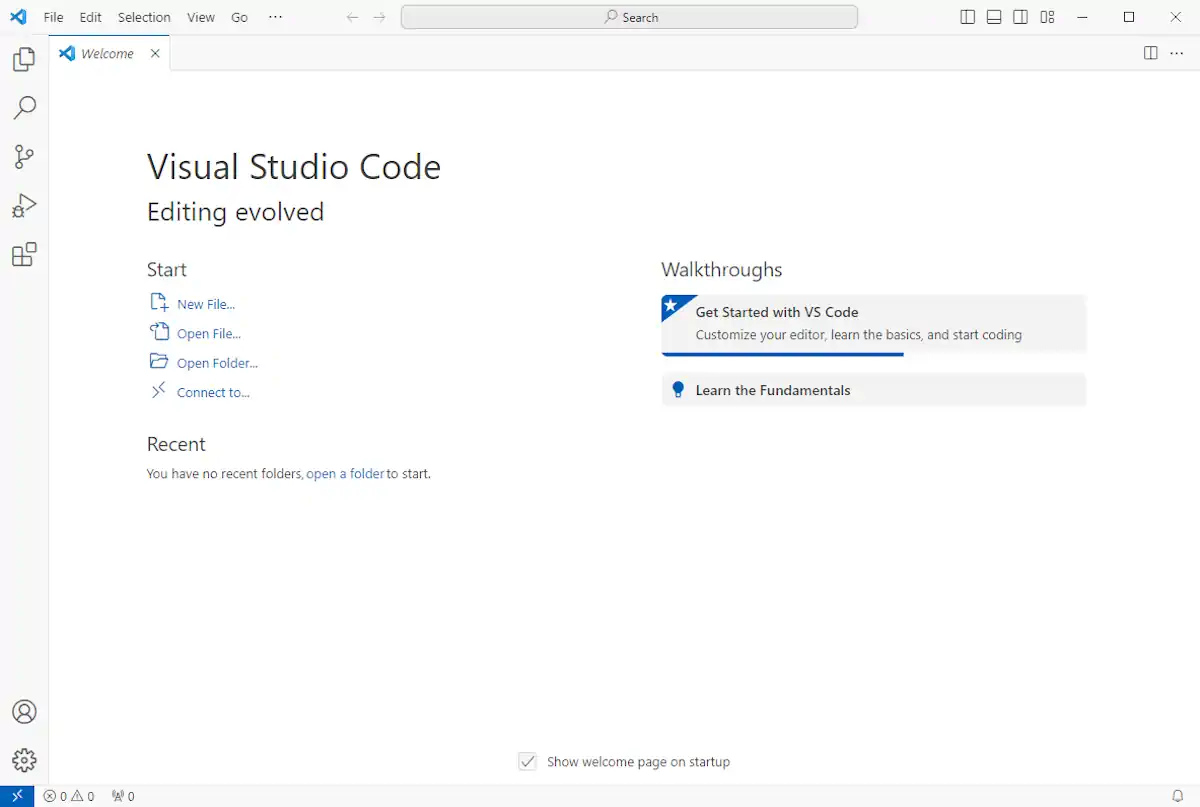Open the Search view

tap(24, 108)
